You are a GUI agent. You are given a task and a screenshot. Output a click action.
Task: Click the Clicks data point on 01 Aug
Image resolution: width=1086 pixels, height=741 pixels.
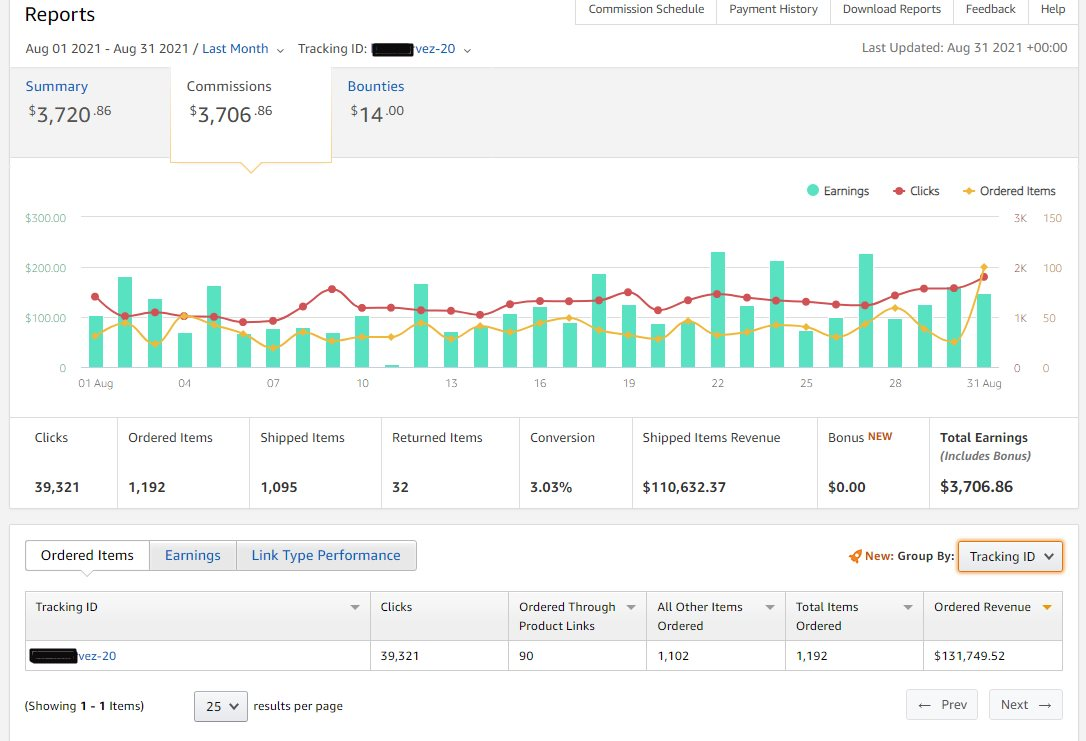point(95,297)
